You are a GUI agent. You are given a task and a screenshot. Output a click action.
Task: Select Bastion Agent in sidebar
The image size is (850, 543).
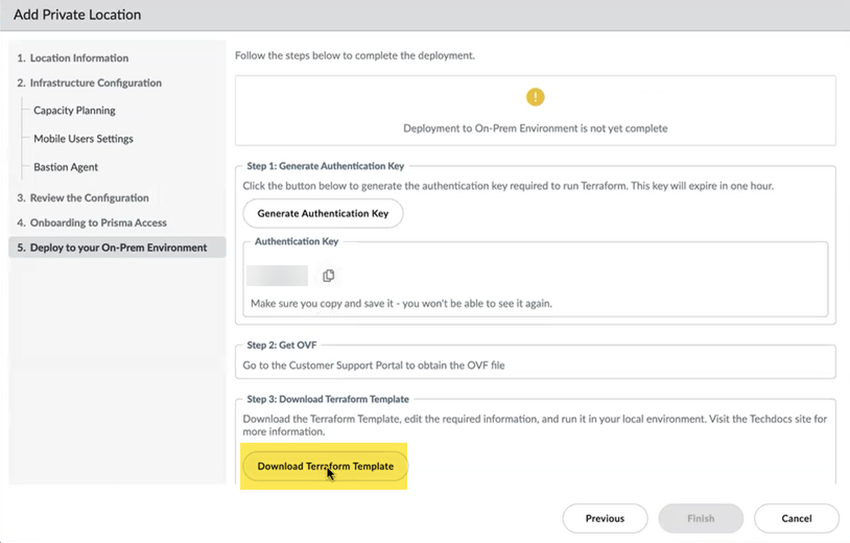point(66,167)
